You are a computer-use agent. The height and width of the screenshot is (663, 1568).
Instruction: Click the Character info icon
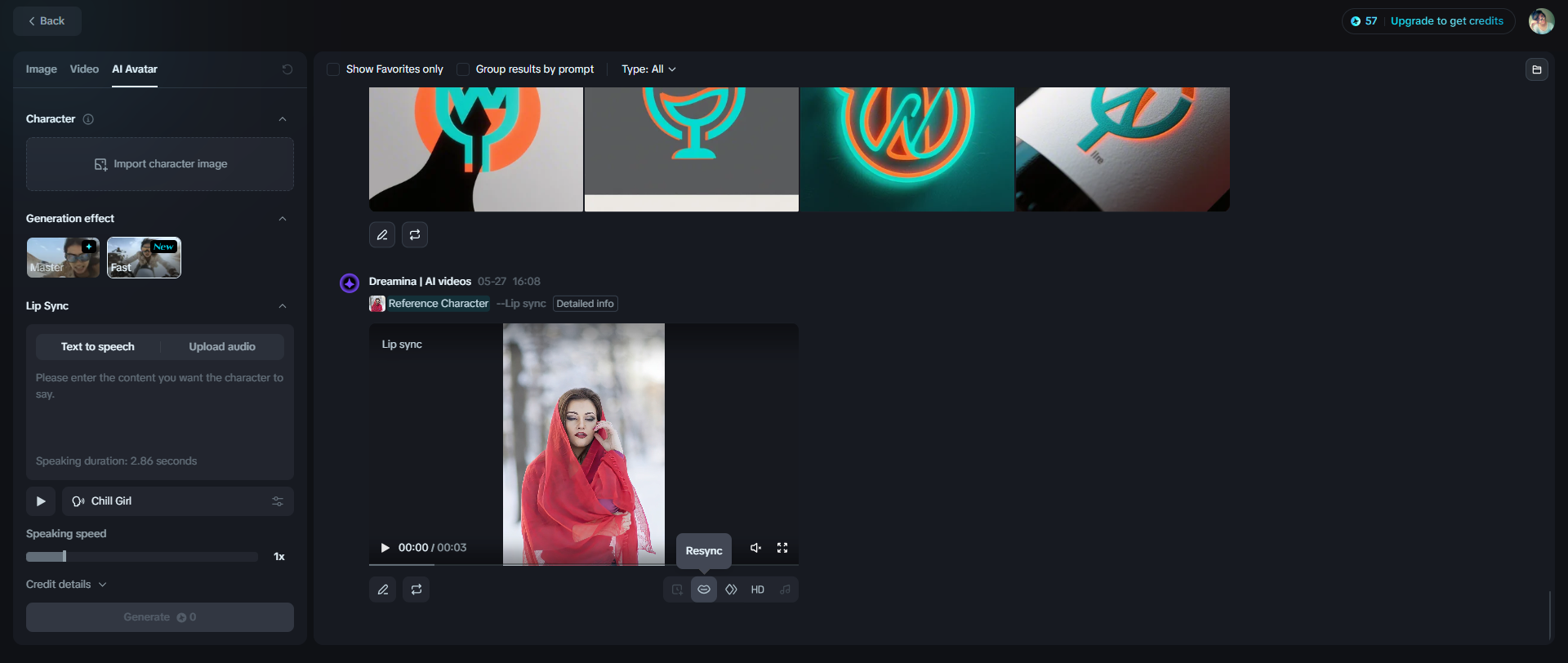coord(88,119)
